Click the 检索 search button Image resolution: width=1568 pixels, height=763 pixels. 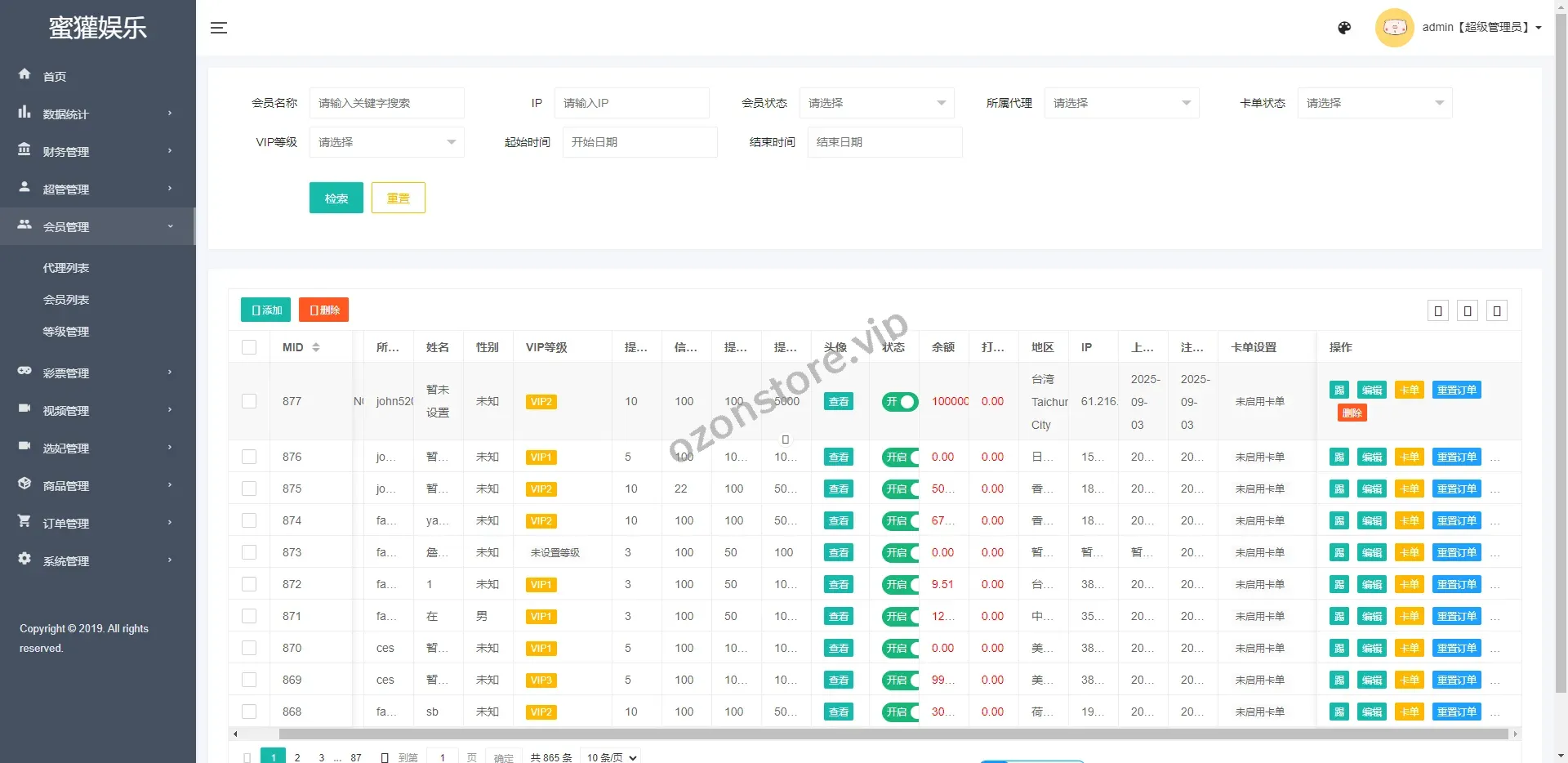coord(336,198)
